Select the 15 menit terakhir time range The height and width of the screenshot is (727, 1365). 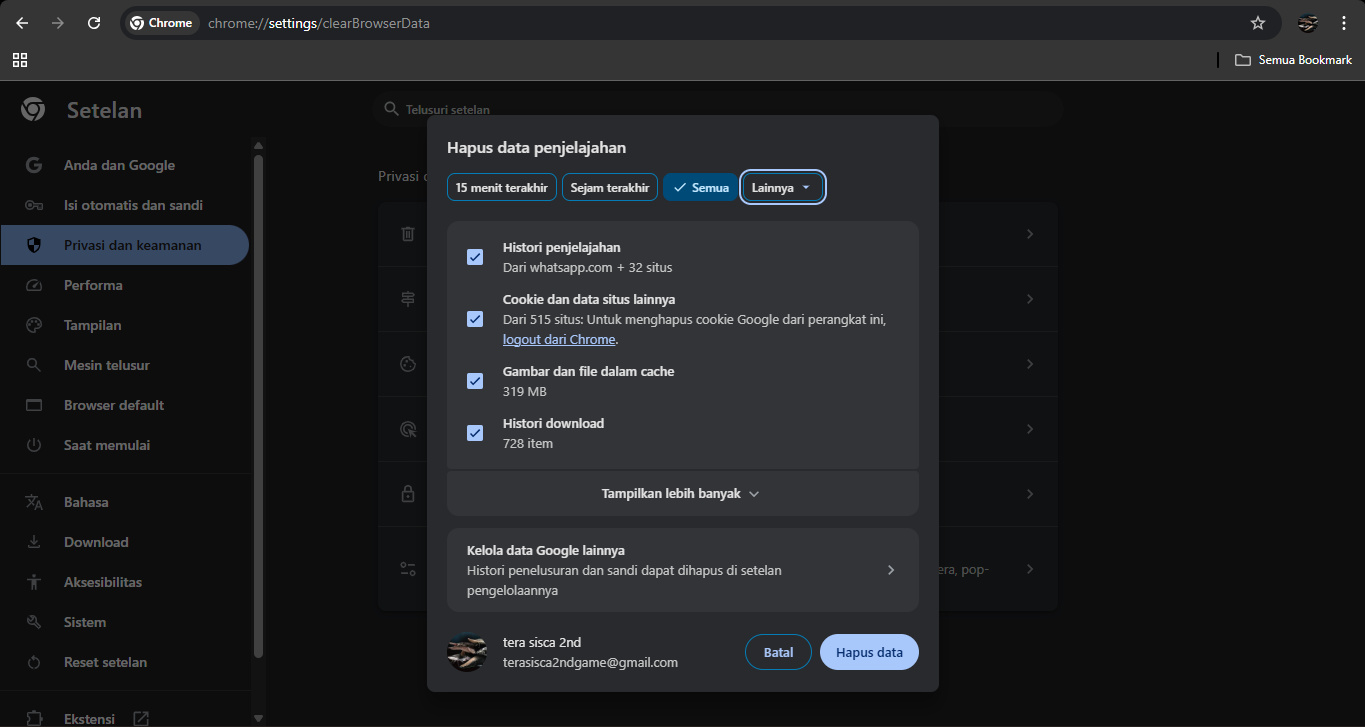coord(502,187)
